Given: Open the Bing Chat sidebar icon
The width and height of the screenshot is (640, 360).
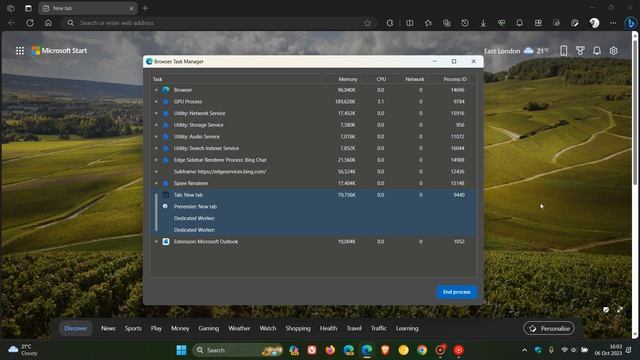Looking at the screenshot, I should point(631,23).
